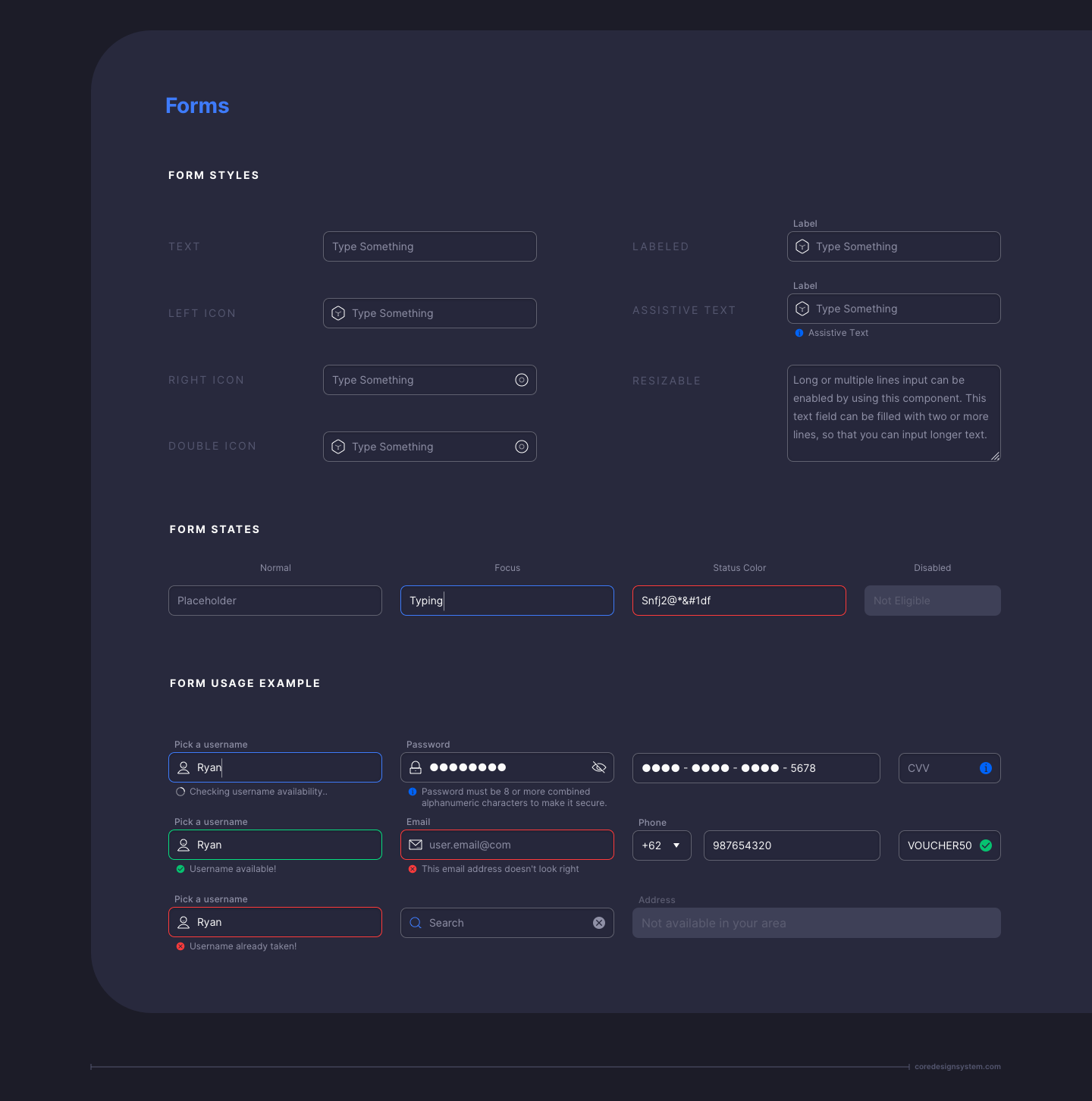Click the hexagon icon in Left Icon field
This screenshot has width=1092, height=1101.
point(339,313)
